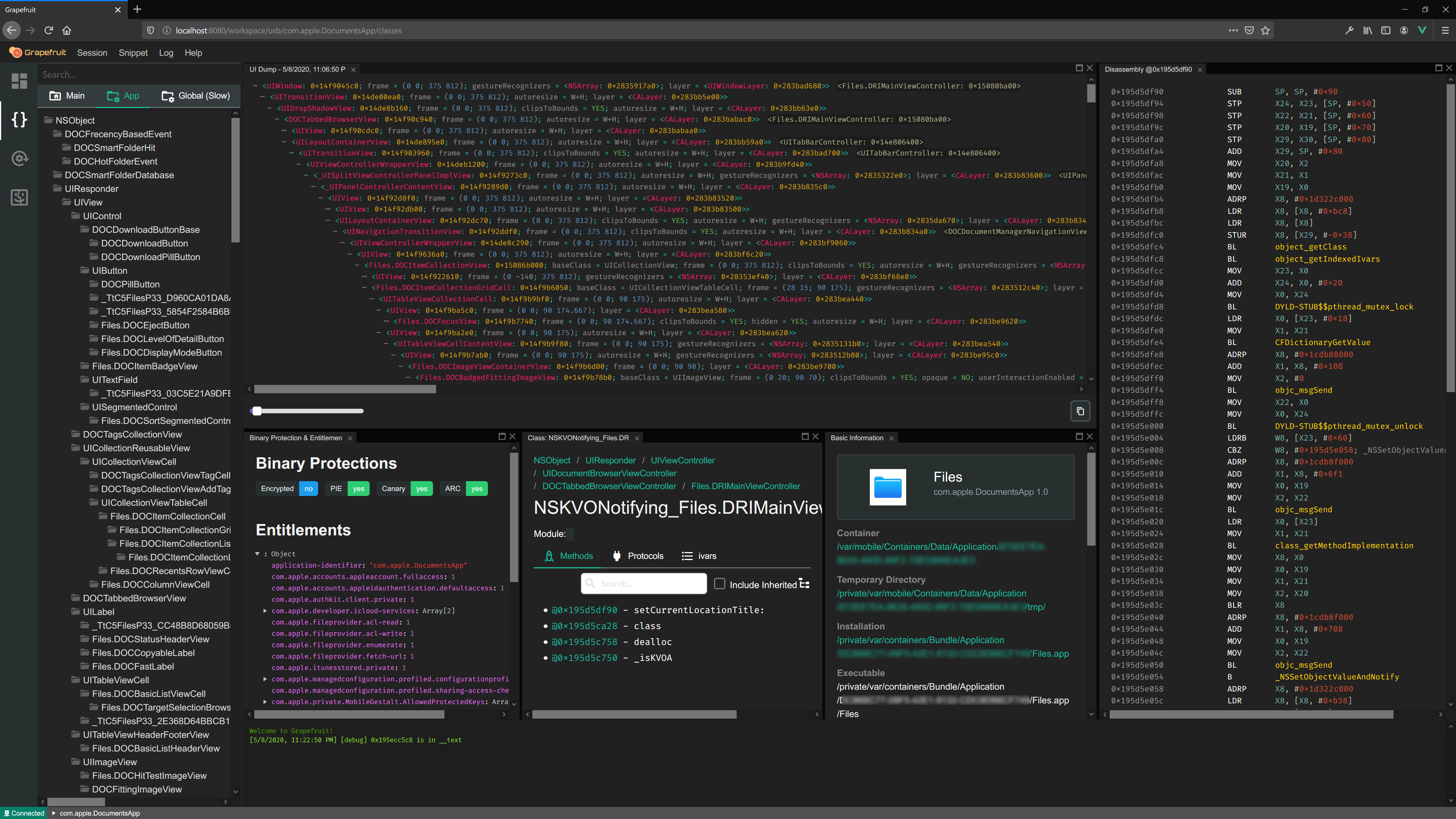The height and width of the screenshot is (819, 1456).
Task: Click the copy UI dump icon
Action: (1079, 411)
